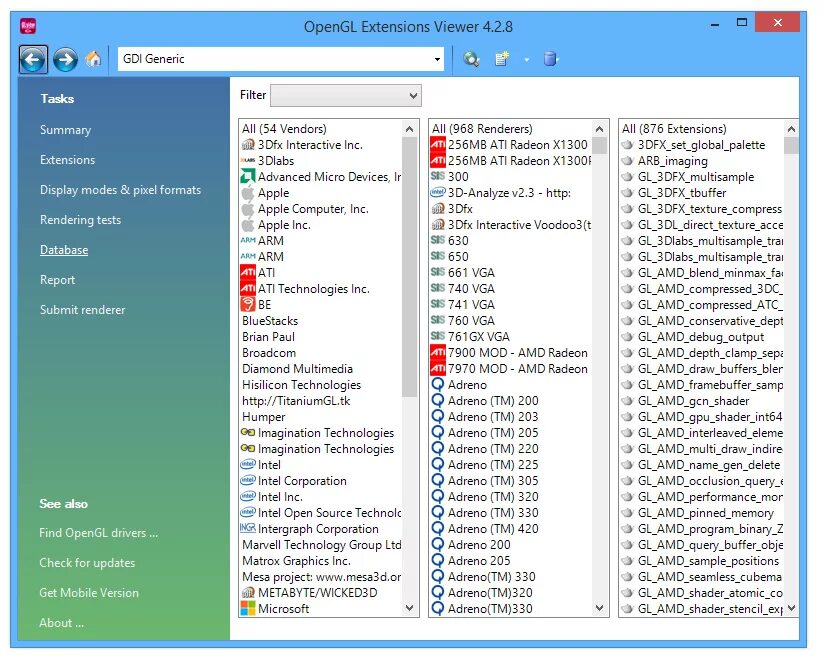
Task: Open the Database task
Action: pos(64,250)
